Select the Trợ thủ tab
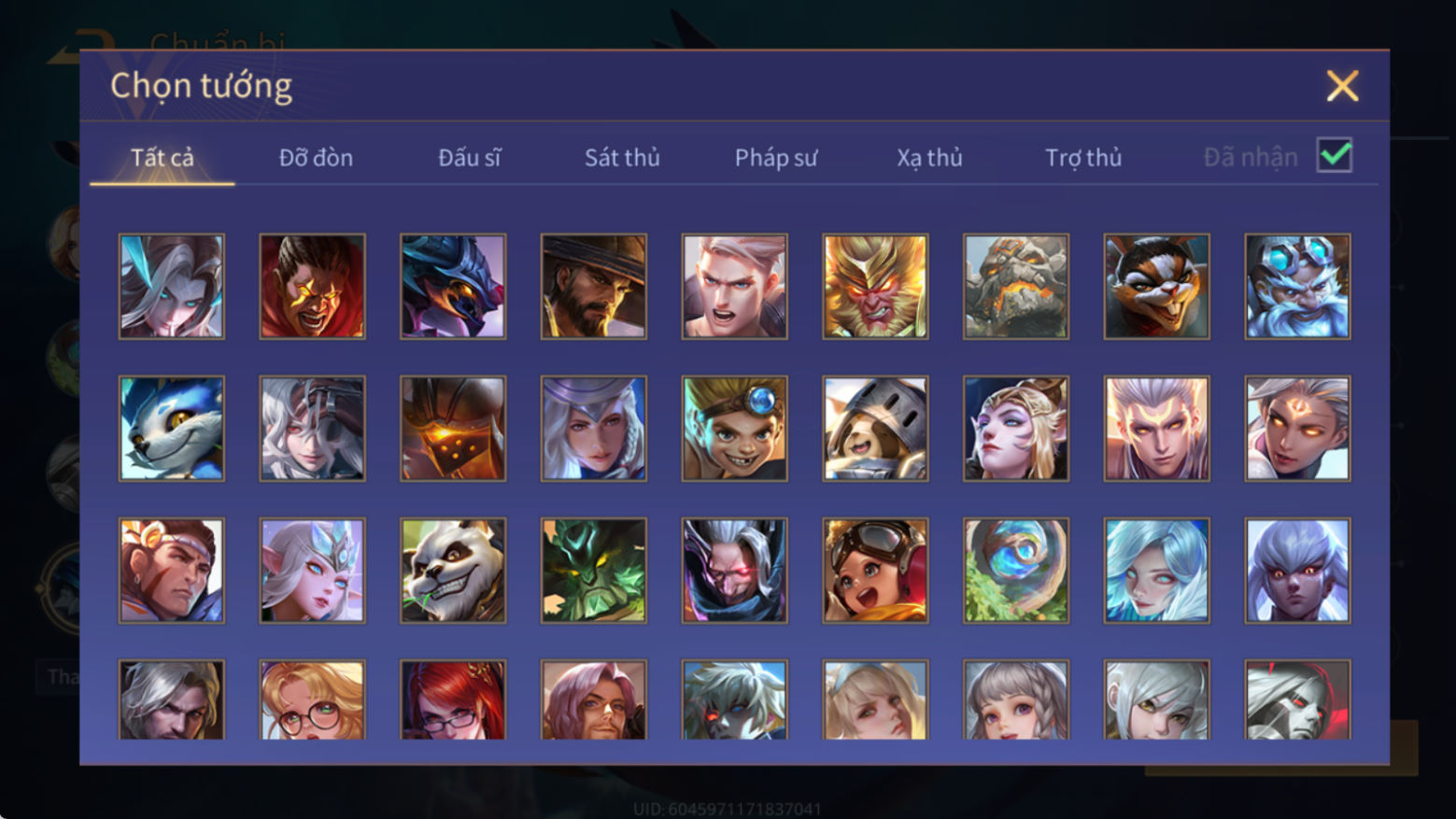The width and height of the screenshot is (1456, 819). 1083,158
